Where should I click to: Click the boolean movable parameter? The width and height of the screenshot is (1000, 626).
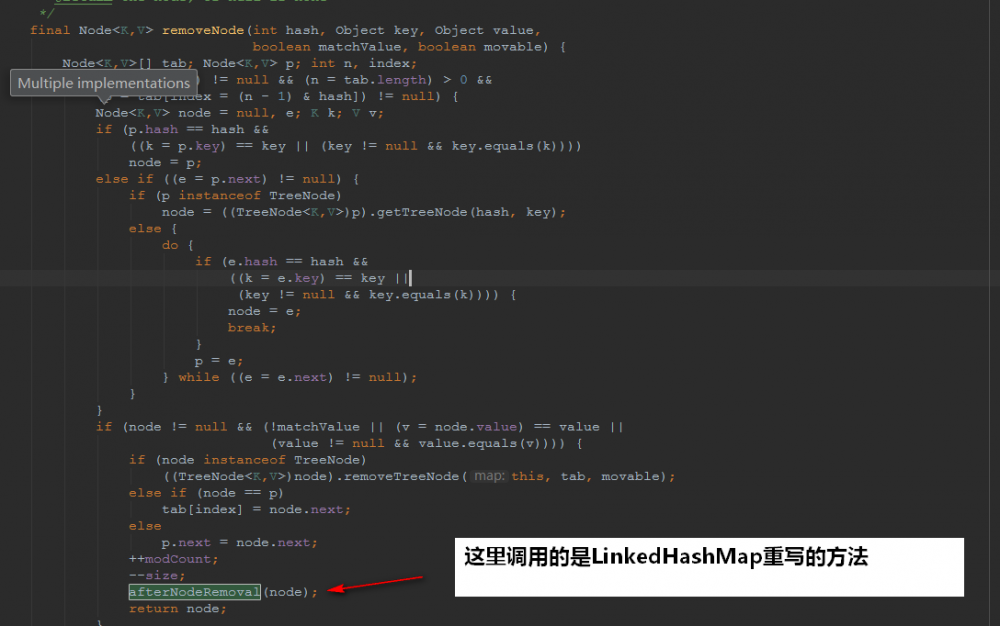point(480,47)
